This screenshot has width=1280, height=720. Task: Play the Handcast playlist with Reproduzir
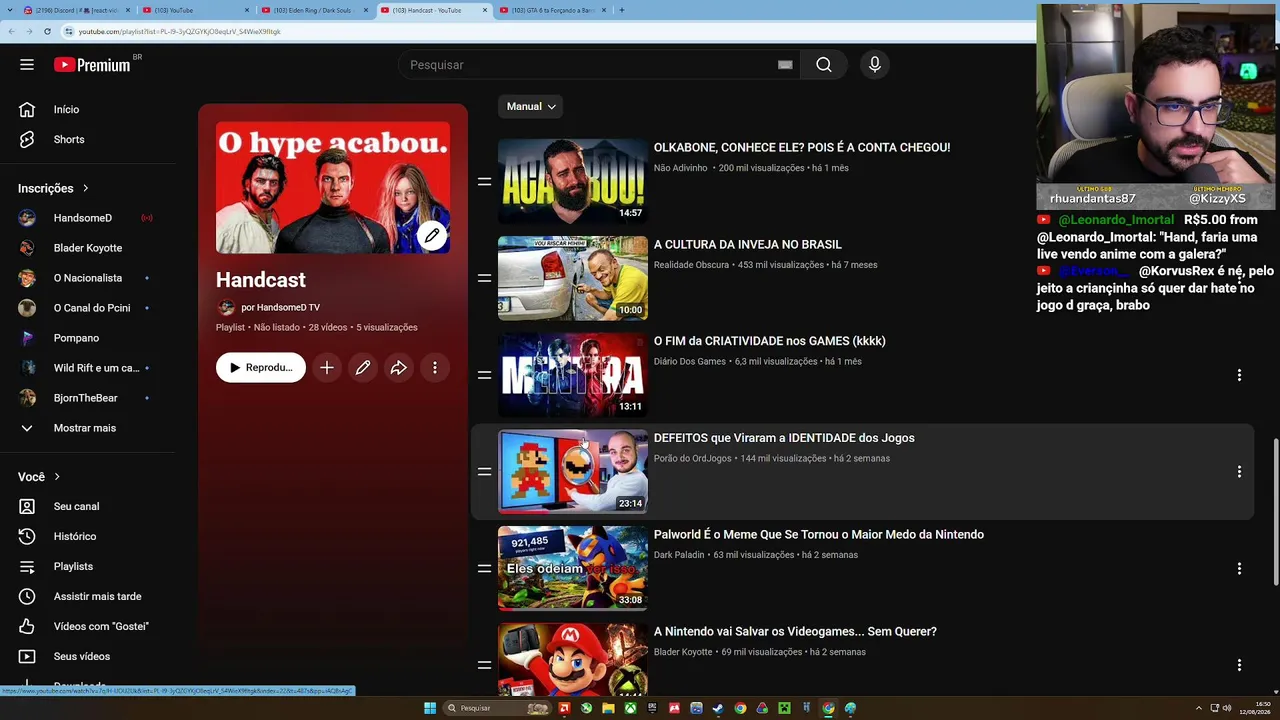coord(261,368)
